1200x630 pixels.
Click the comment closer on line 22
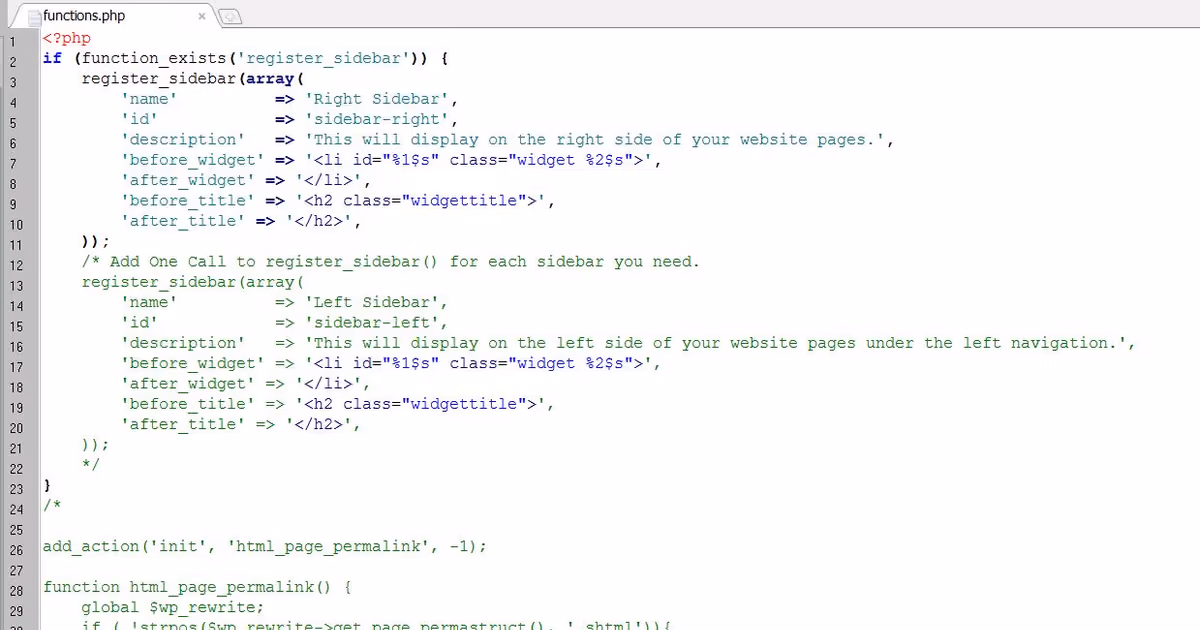(91, 466)
